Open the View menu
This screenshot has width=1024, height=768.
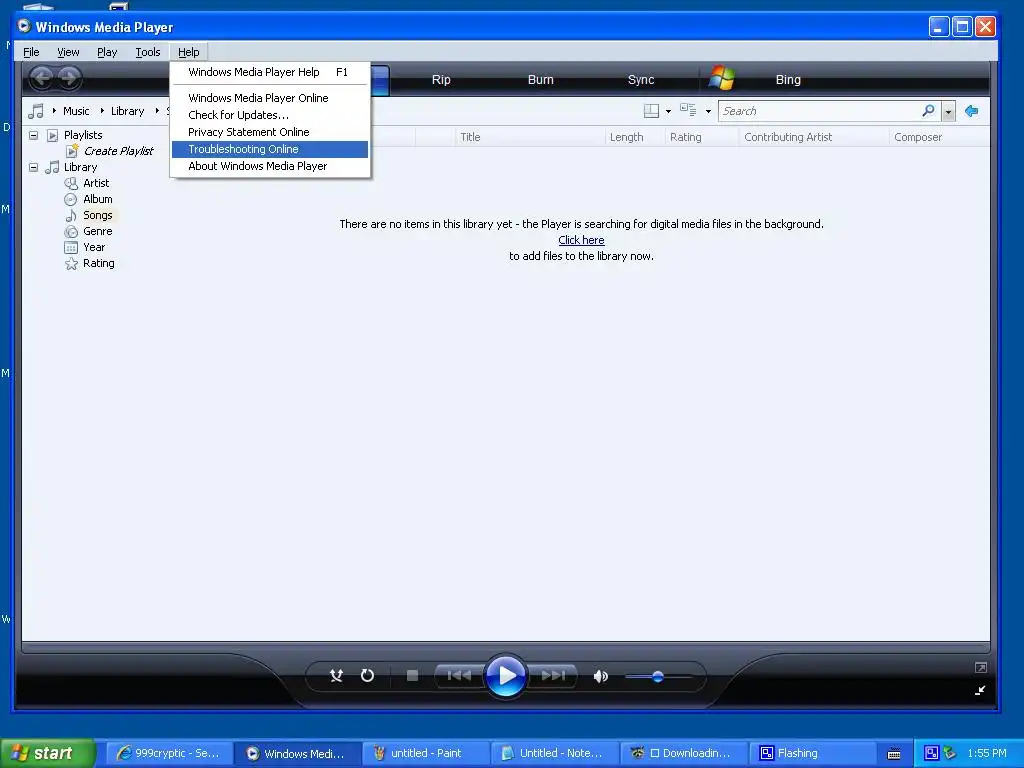click(x=68, y=52)
